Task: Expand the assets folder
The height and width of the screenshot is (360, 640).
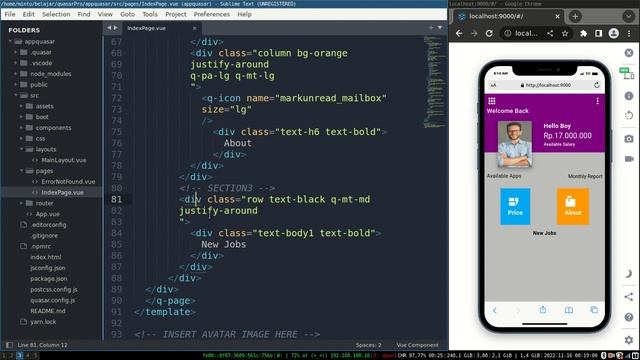Action: pos(21,106)
